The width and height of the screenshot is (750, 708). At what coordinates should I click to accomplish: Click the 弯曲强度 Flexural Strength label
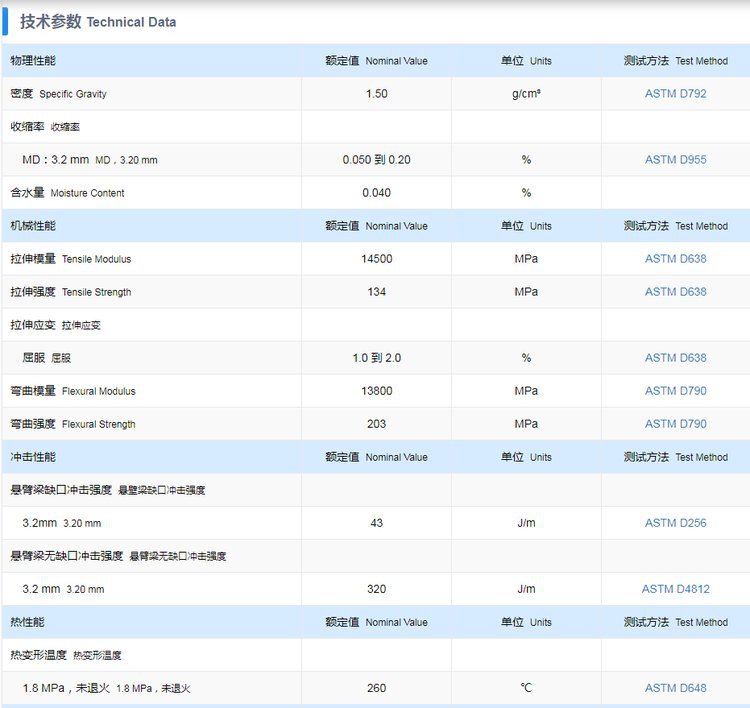(x=73, y=424)
